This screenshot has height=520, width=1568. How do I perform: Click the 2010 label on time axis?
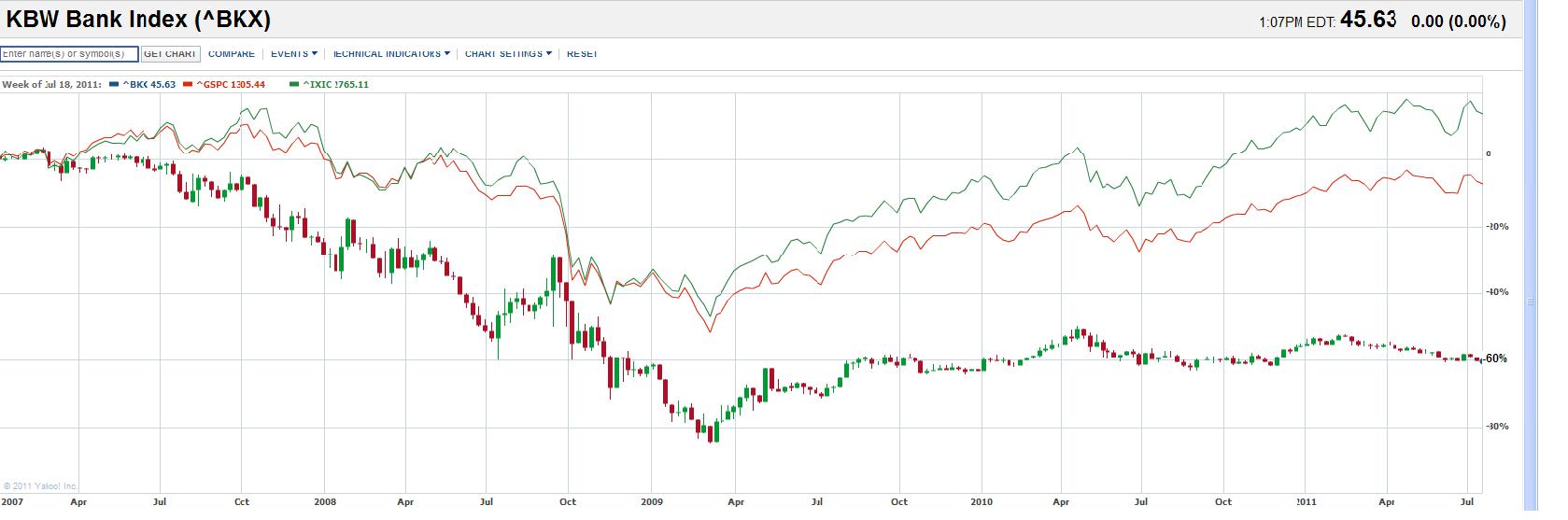(981, 502)
